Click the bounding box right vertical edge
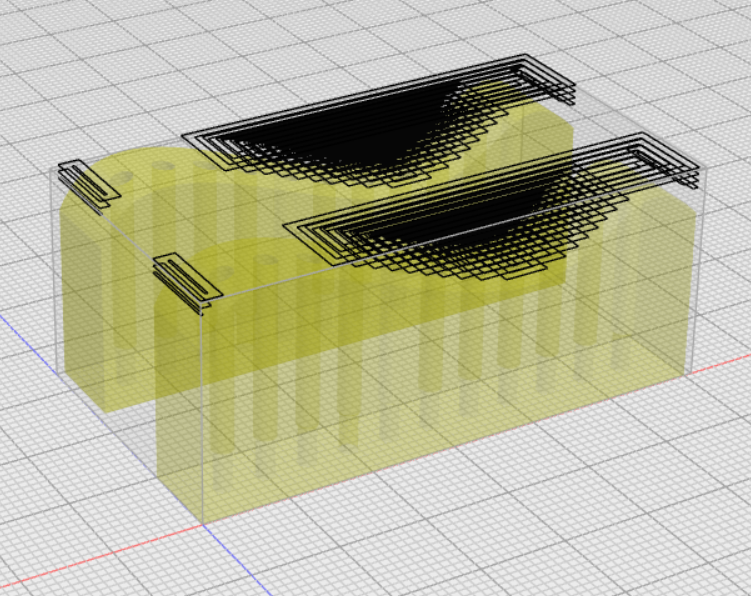Screen dimensions: 751x596 point(697,280)
